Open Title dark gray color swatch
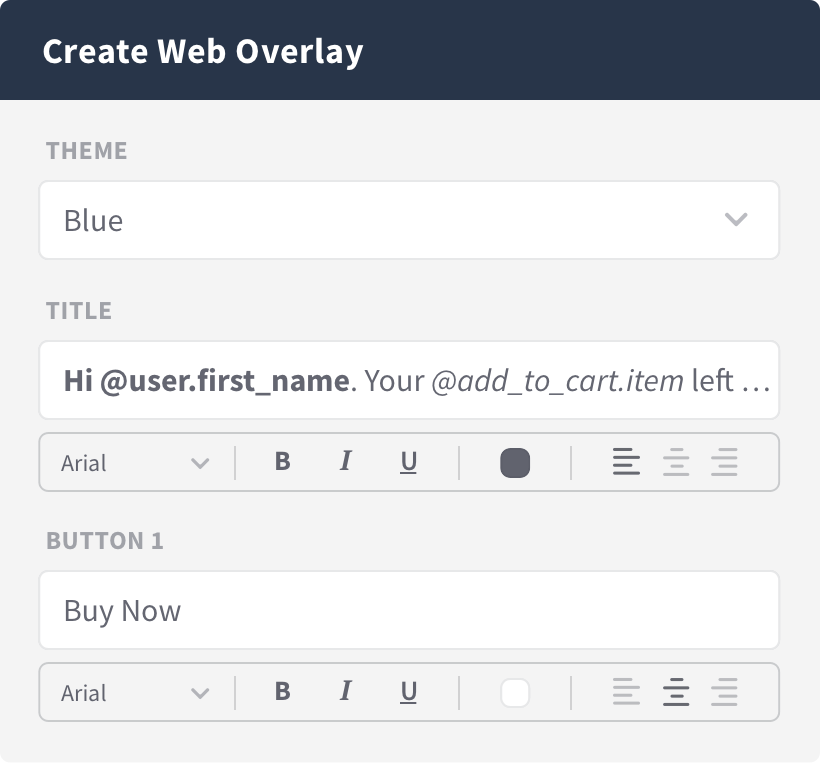The height and width of the screenshot is (764, 820). click(515, 463)
